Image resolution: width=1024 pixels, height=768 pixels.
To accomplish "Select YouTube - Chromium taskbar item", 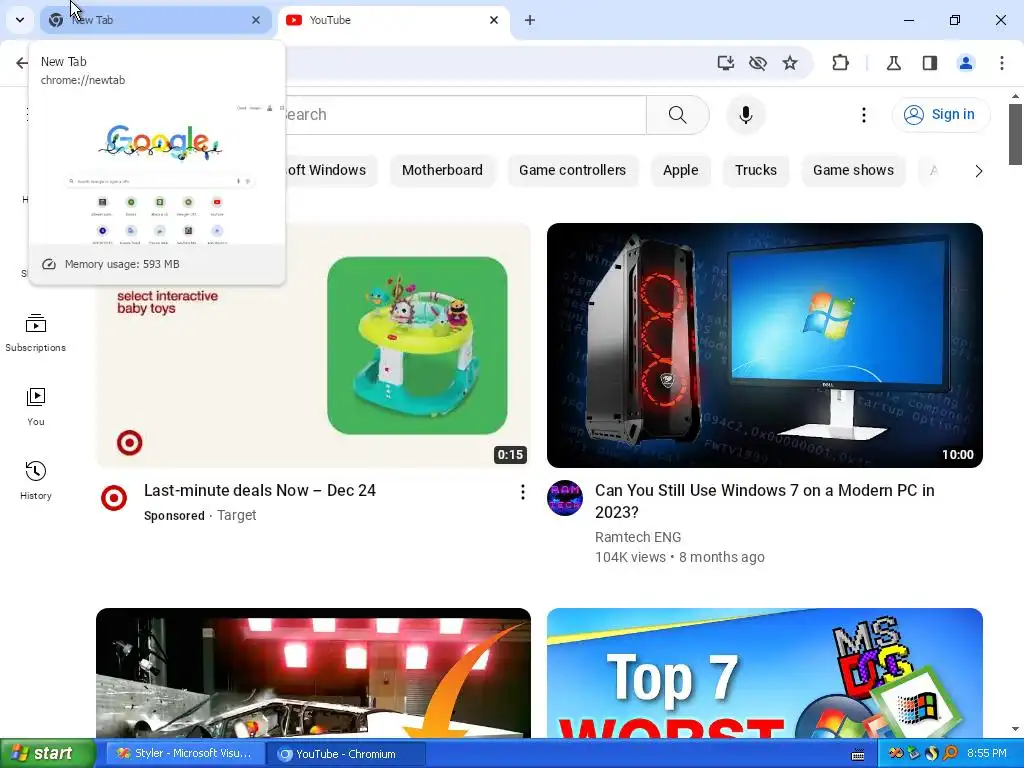I will click(346, 754).
